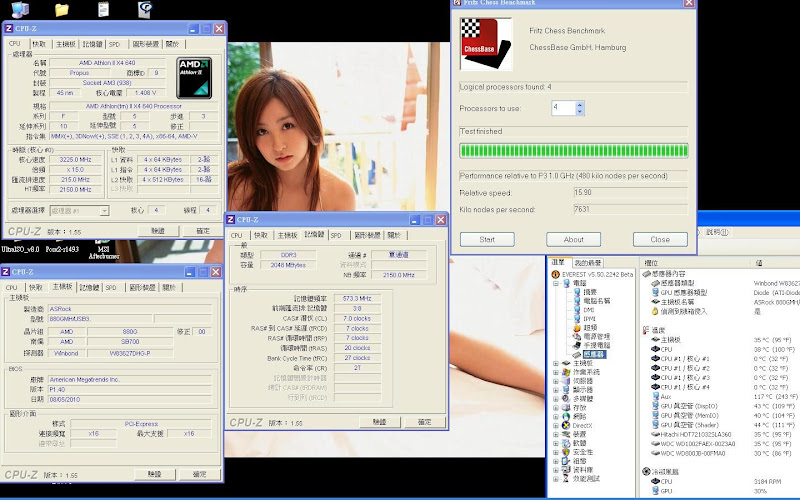Click the EVEREST v5.50 root node icon

point(556,274)
